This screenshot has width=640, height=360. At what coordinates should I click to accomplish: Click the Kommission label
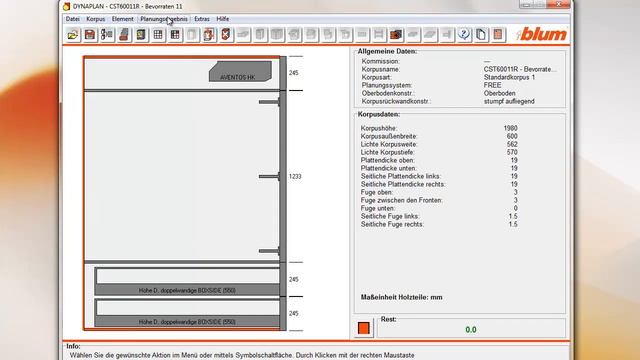381,61
